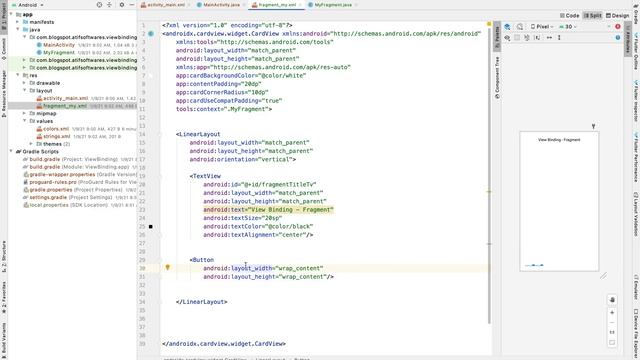Image resolution: width=640 pixels, height=360 pixels.
Task: Click the horizontal expand icon in design toolbar
Action: point(549,38)
